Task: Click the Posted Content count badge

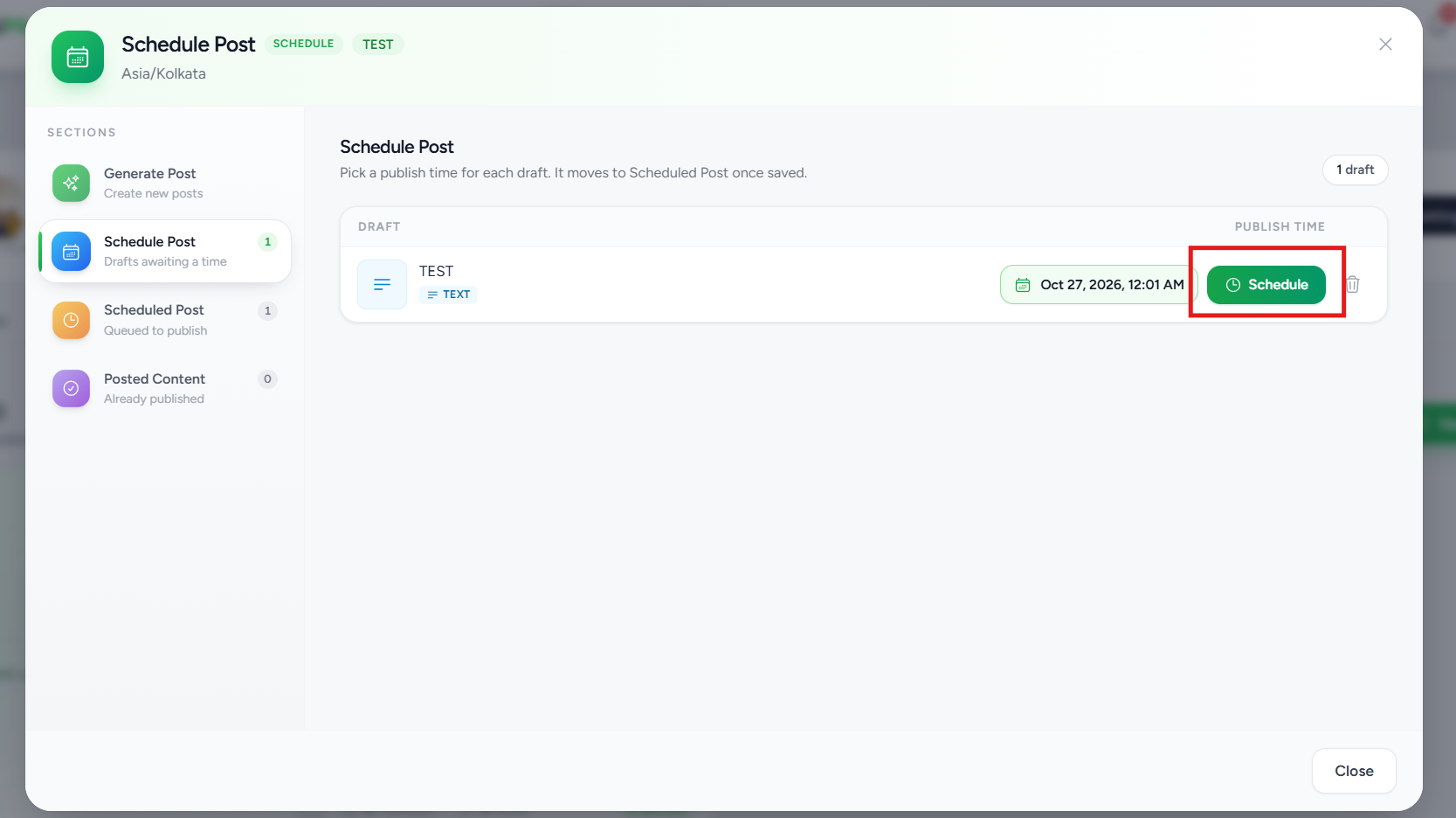Action: (267, 378)
